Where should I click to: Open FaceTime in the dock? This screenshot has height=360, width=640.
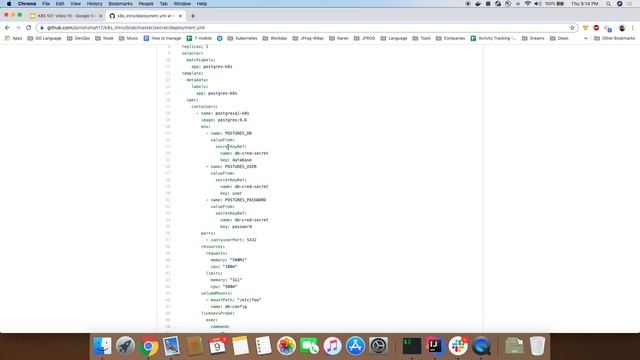pyautogui.click(x=309, y=346)
